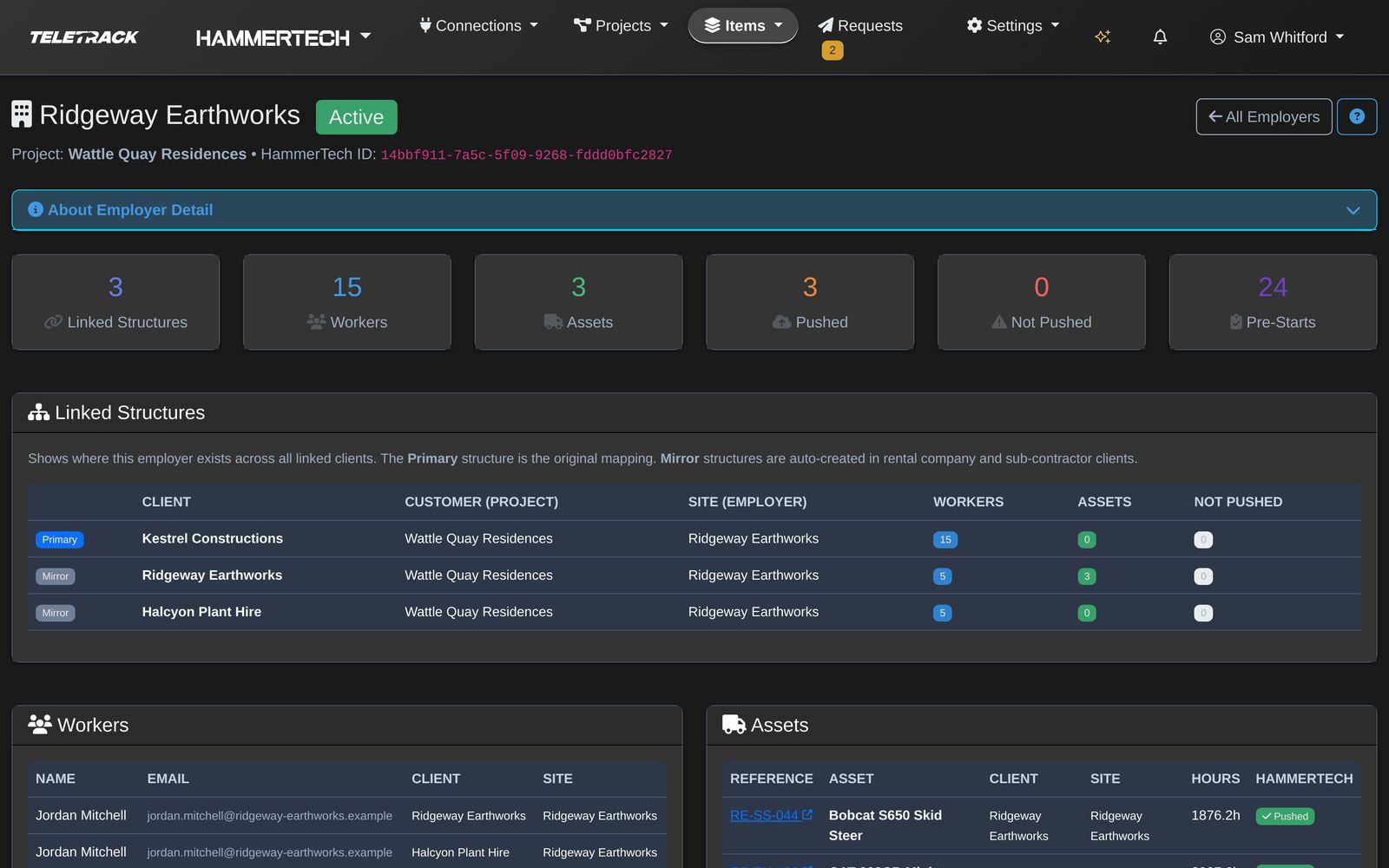Click the clipboard Pre-Starts icon
This screenshot has width=1389, height=868.
point(1236,322)
